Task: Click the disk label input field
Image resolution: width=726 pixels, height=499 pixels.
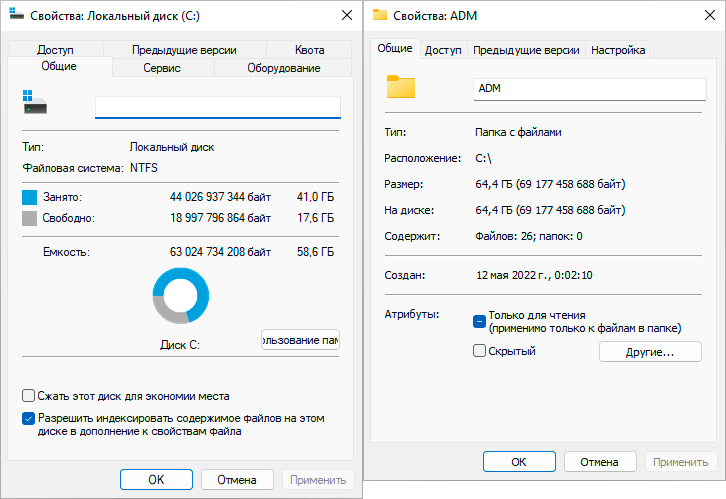Action: click(217, 107)
